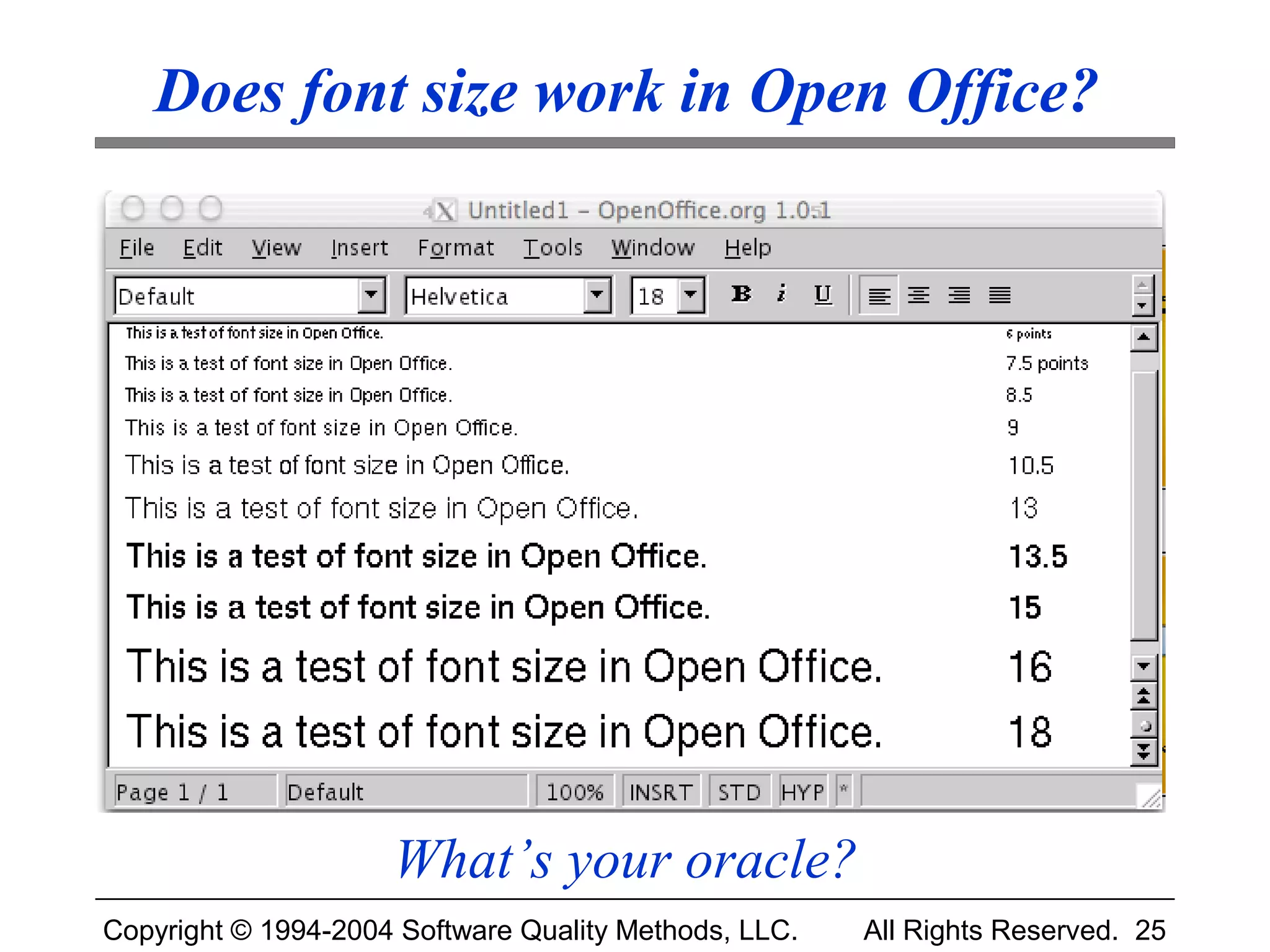Center the text horizontally
Image resolution: width=1270 pixels, height=952 pixels.
918,296
